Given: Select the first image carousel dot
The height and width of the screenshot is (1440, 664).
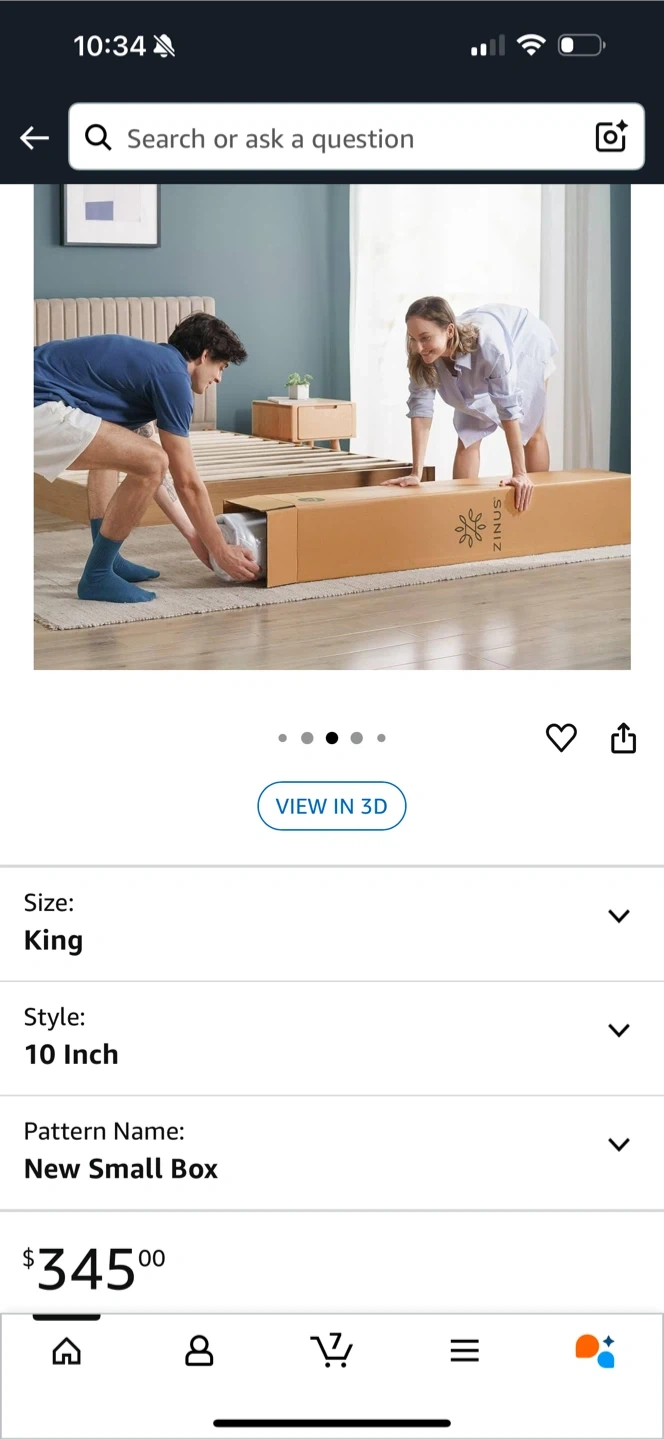Looking at the screenshot, I should [282, 738].
